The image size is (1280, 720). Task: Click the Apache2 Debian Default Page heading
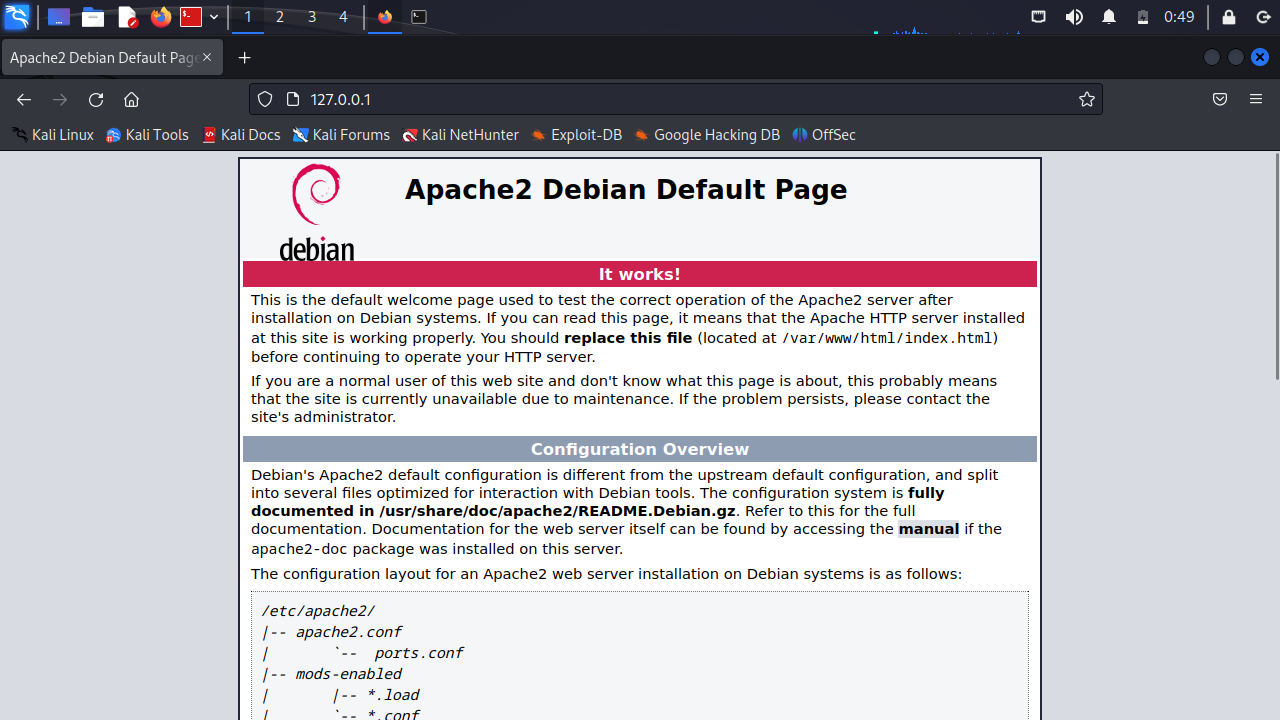[x=626, y=190]
